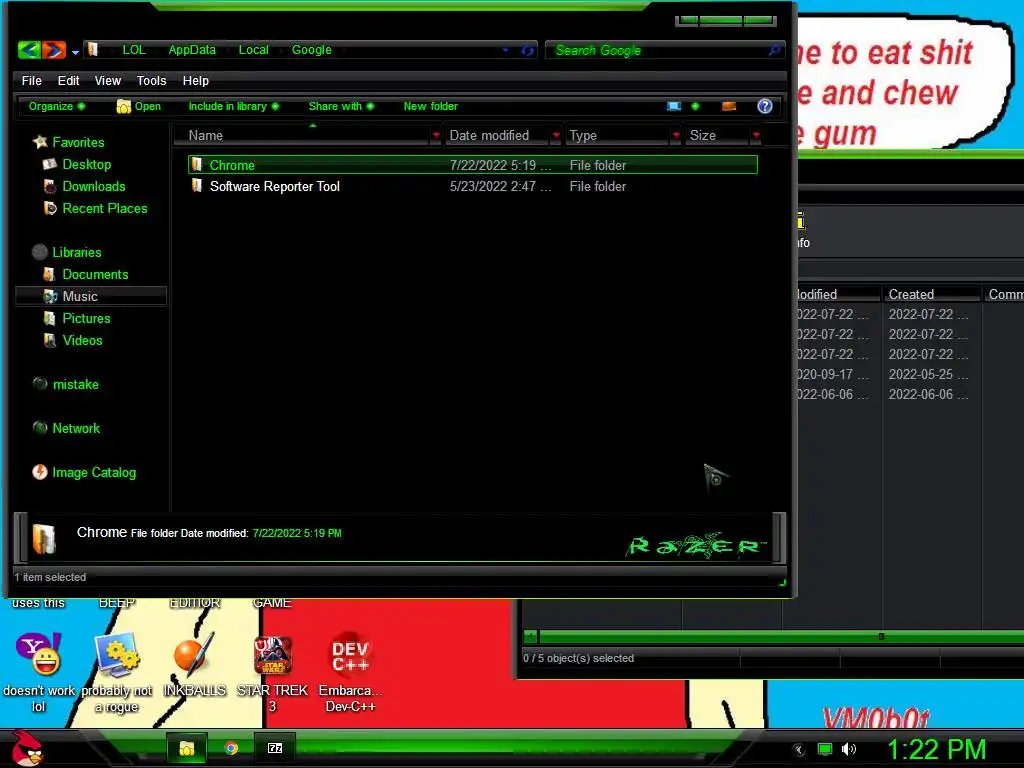Go back with the green back arrow
Viewport: 1024px width, 768px height.
(x=29, y=50)
